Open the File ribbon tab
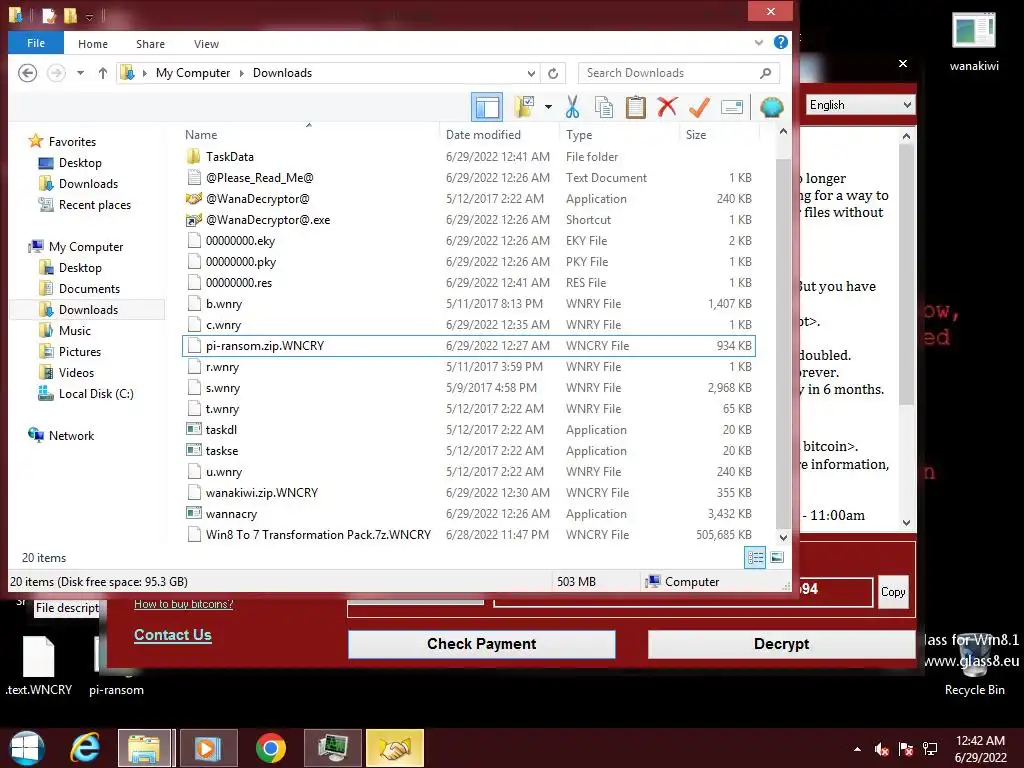Screen dimensions: 1024x768 pyautogui.click(x=36, y=43)
